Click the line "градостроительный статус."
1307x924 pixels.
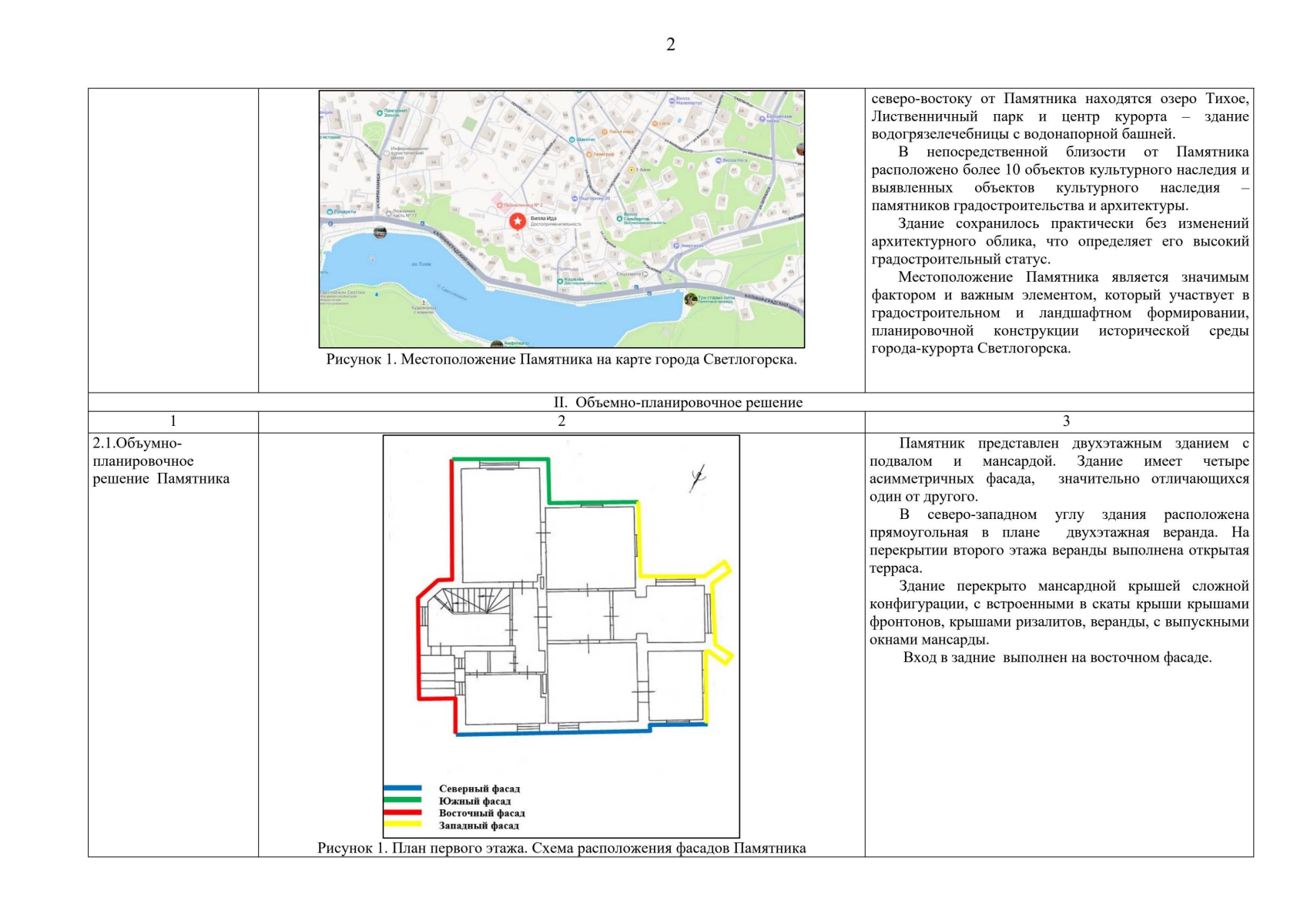pos(960,259)
